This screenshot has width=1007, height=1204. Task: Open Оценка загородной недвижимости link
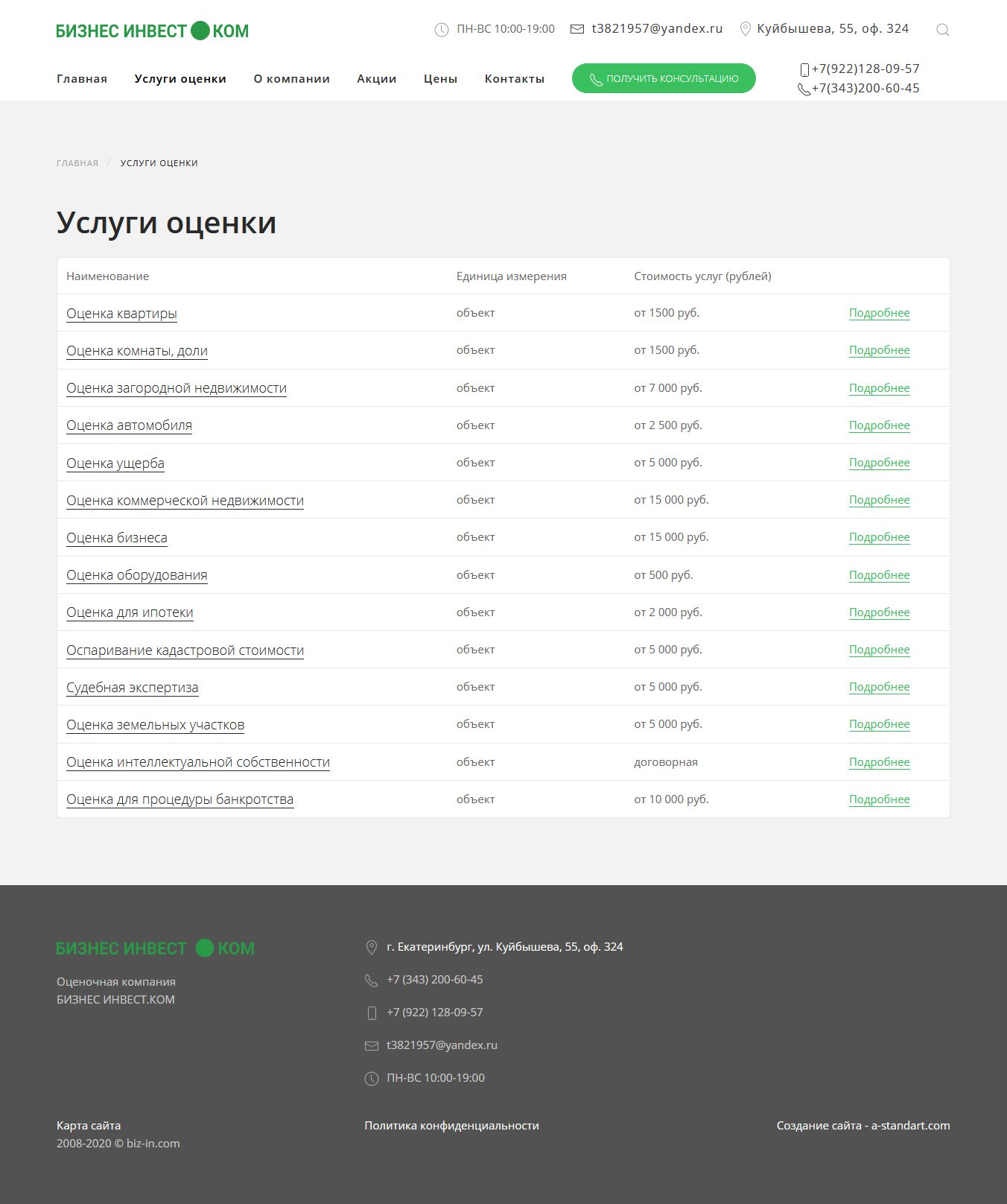coord(177,388)
